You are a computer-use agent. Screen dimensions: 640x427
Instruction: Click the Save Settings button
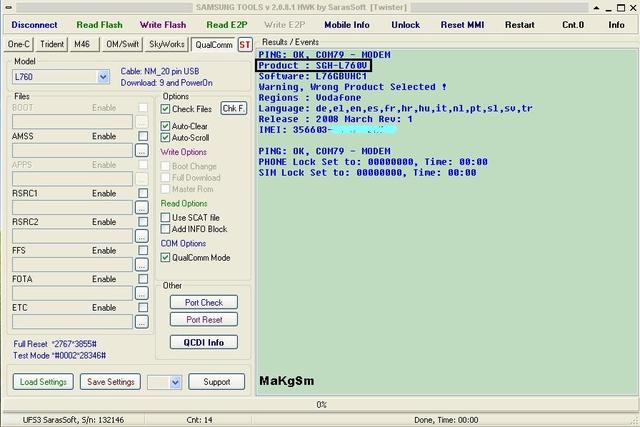pyautogui.click(x=111, y=382)
